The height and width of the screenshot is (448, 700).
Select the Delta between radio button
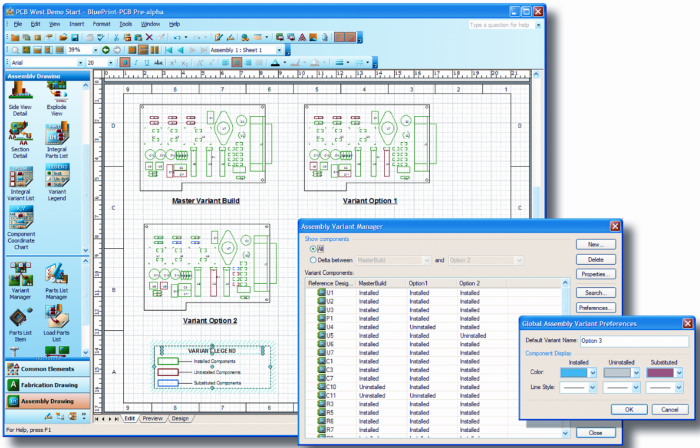tap(313, 260)
